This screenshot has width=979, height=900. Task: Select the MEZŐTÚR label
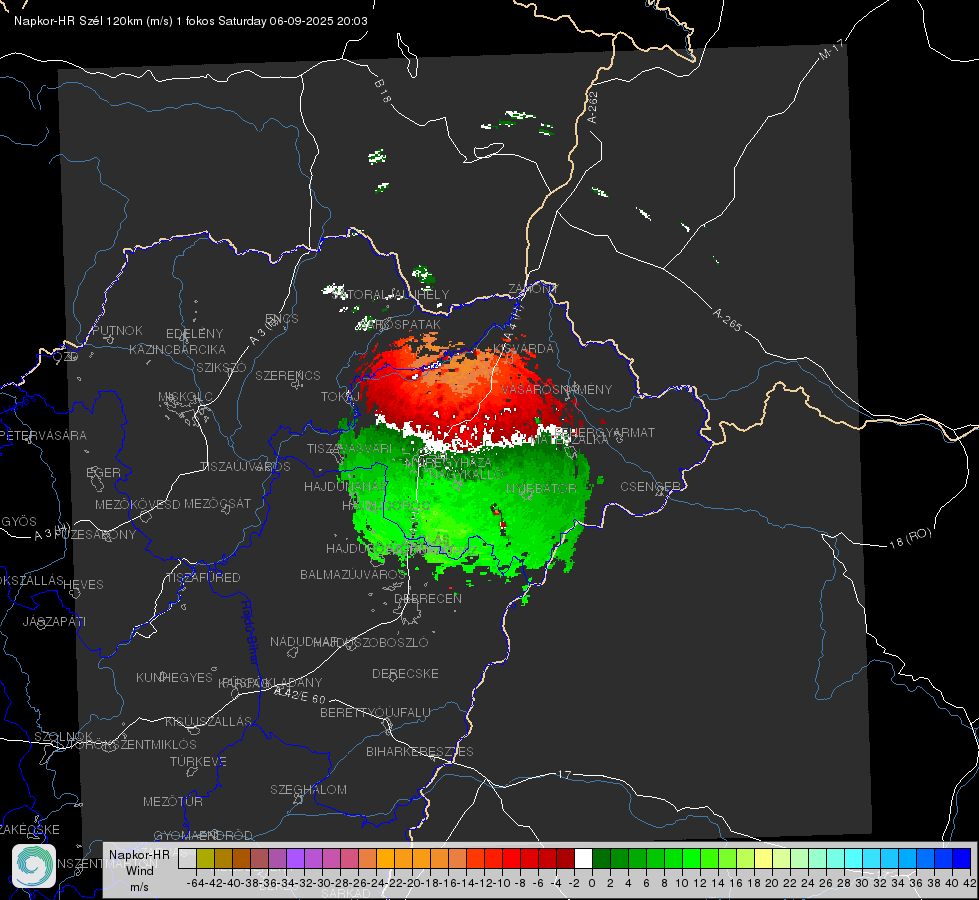pos(173,801)
